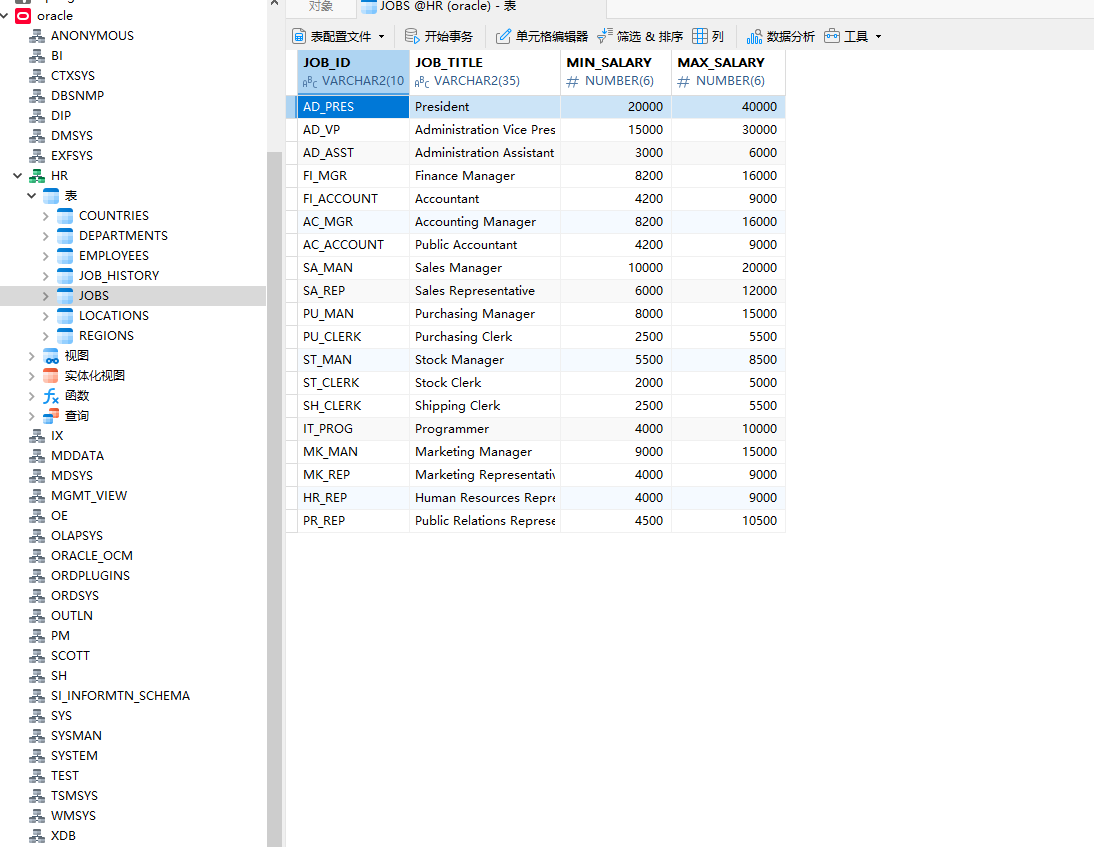Select the Marketing Manager title cell
Viewport: 1094px width, 847px height.
pos(485,452)
